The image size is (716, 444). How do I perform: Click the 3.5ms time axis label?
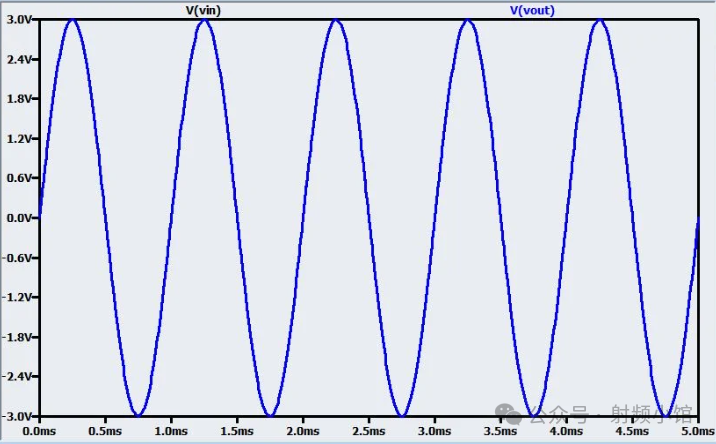click(501, 432)
